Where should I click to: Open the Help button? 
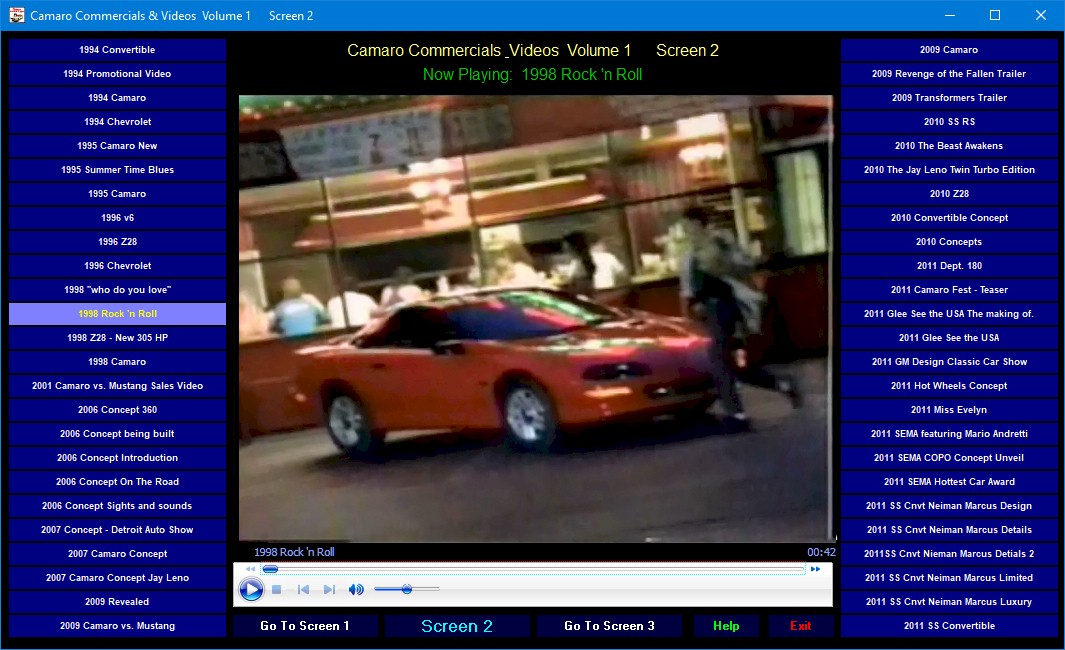pyautogui.click(x=726, y=626)
